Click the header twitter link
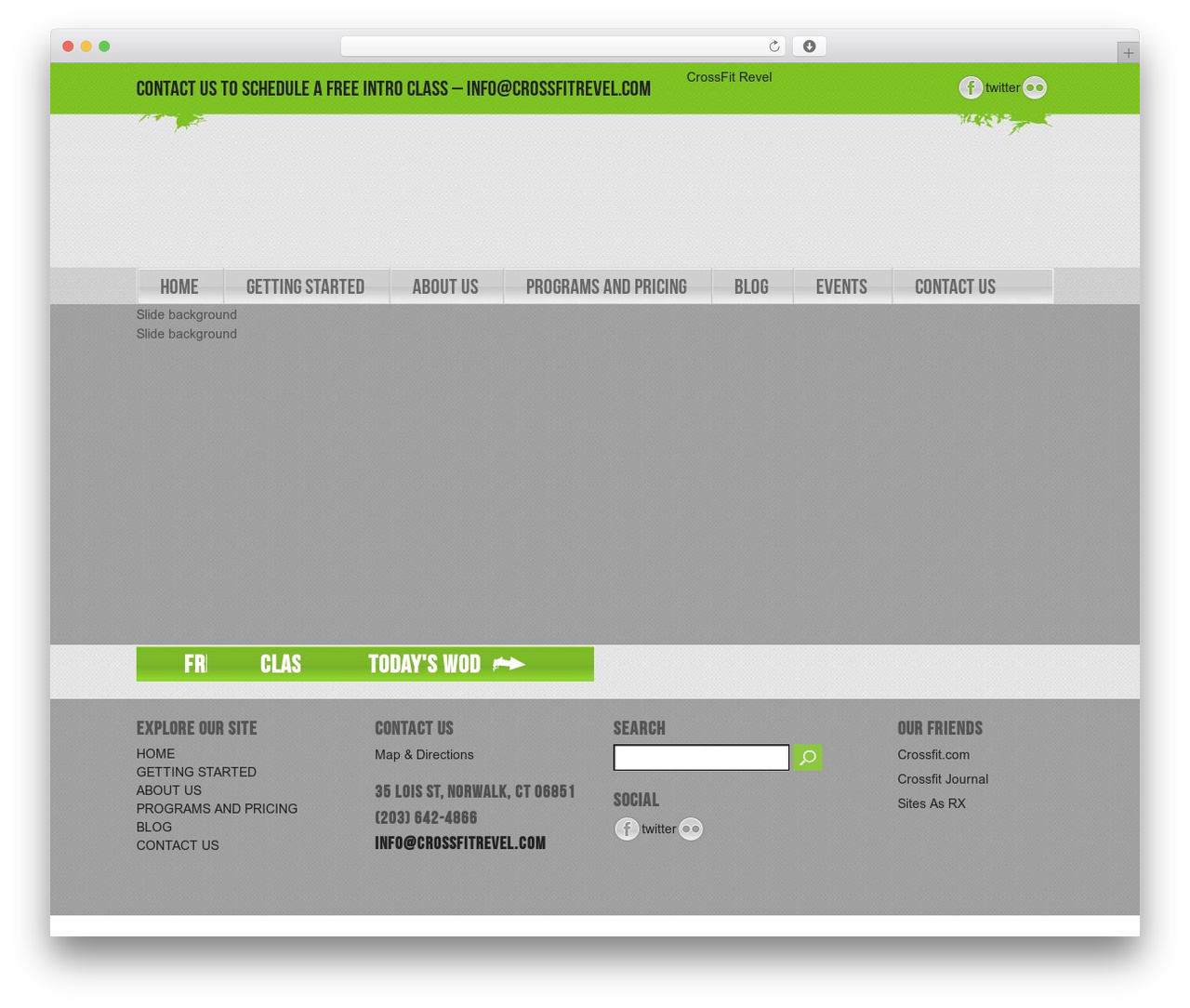 point(1002,87)
